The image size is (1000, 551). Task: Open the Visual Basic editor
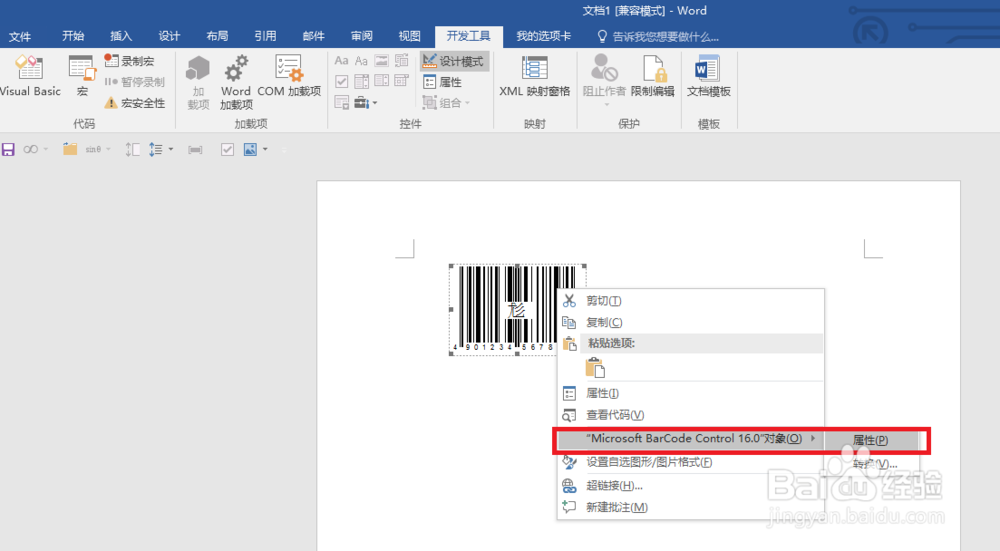point(30,75)
